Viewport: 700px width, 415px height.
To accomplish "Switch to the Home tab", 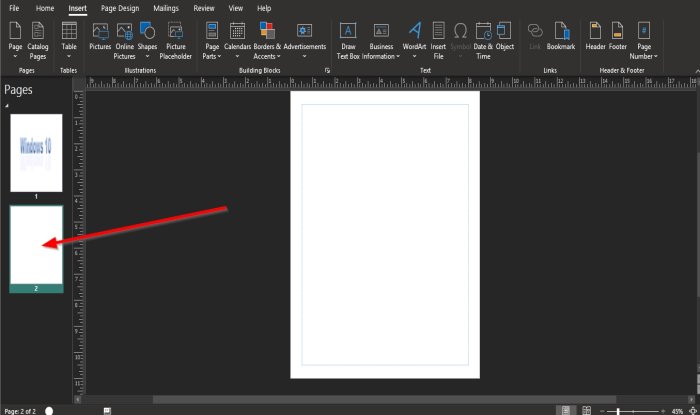I will 45,8.
